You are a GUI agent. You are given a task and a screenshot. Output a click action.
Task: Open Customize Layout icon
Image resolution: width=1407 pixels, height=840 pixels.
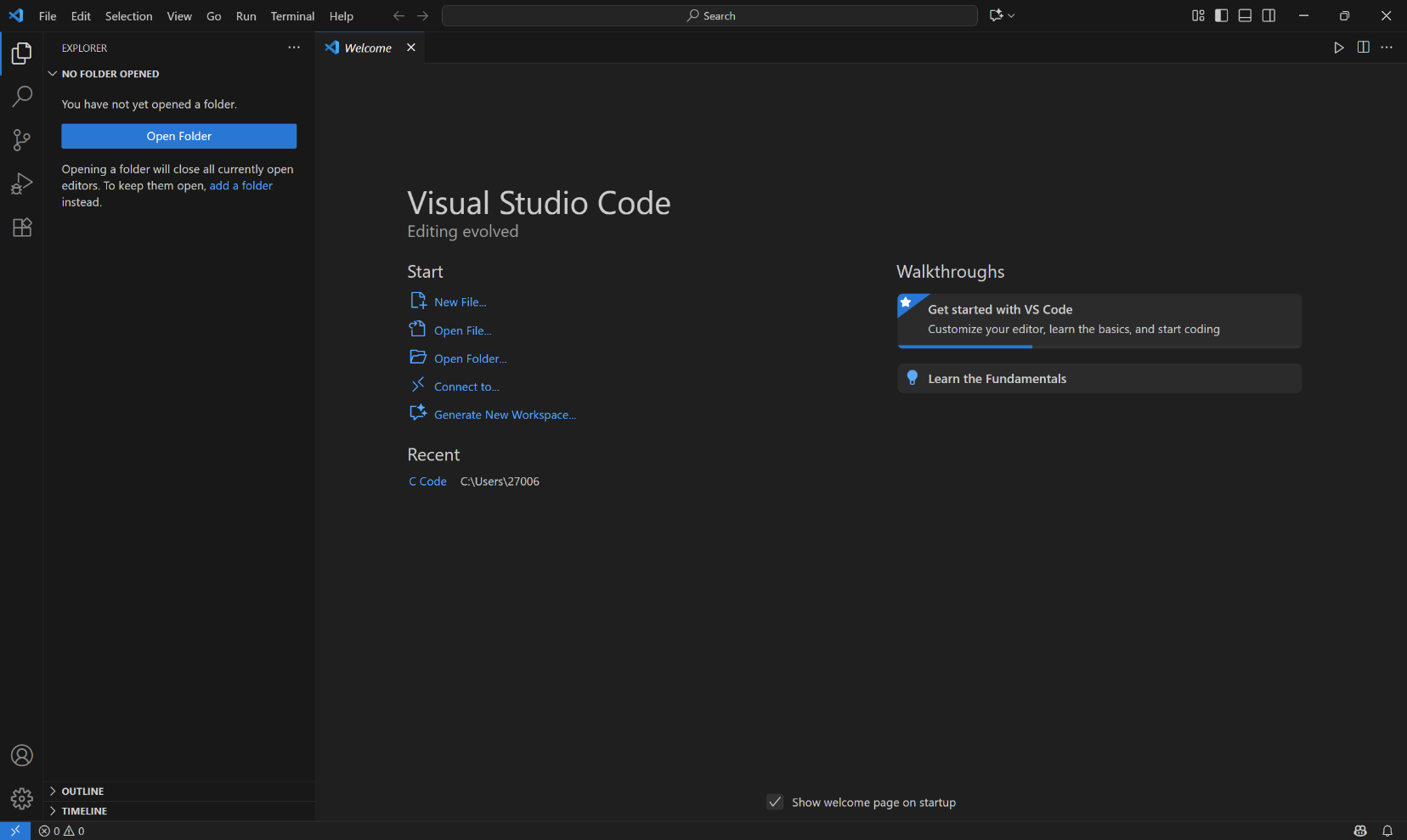(1198, 15)
